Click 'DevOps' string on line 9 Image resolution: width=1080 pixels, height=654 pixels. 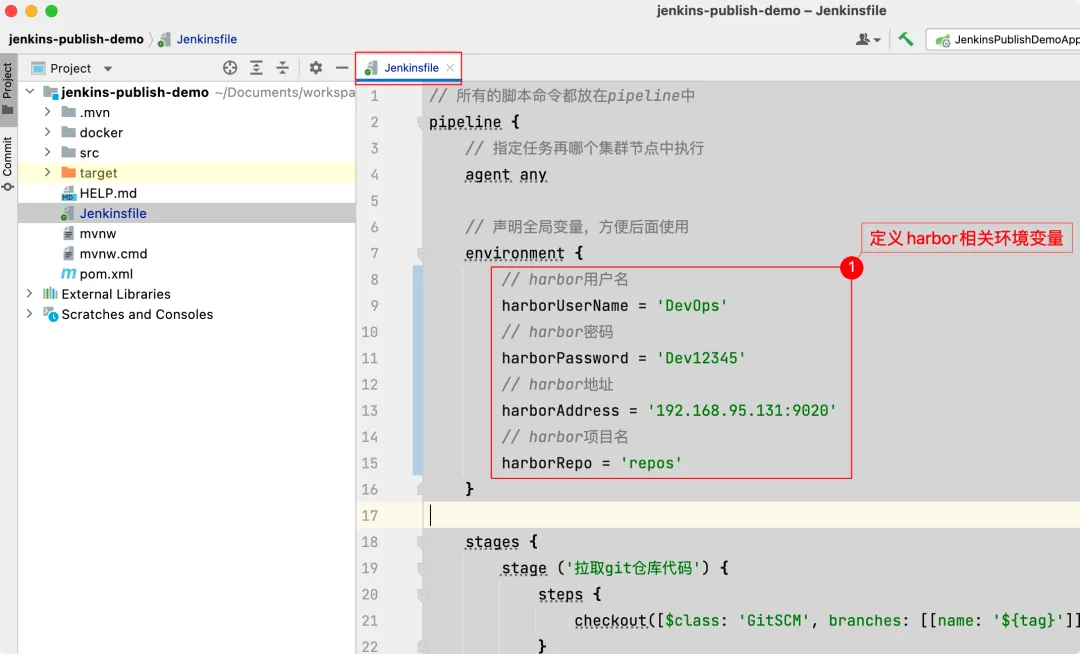point(692,306)
